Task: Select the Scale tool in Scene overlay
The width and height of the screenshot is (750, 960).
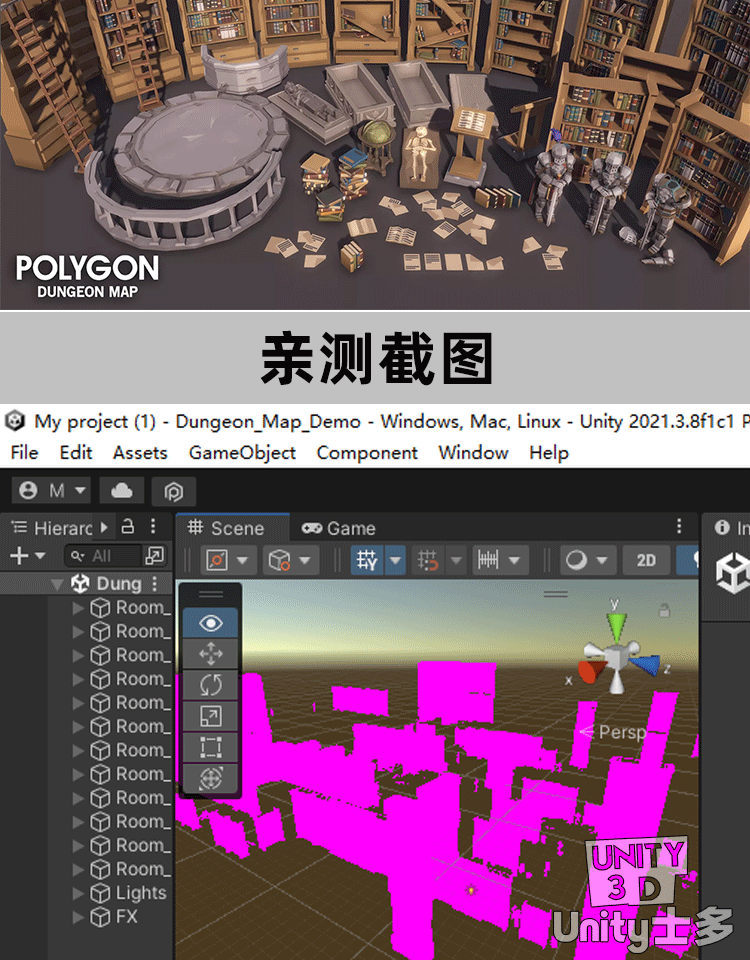Action: pos(211,716)
